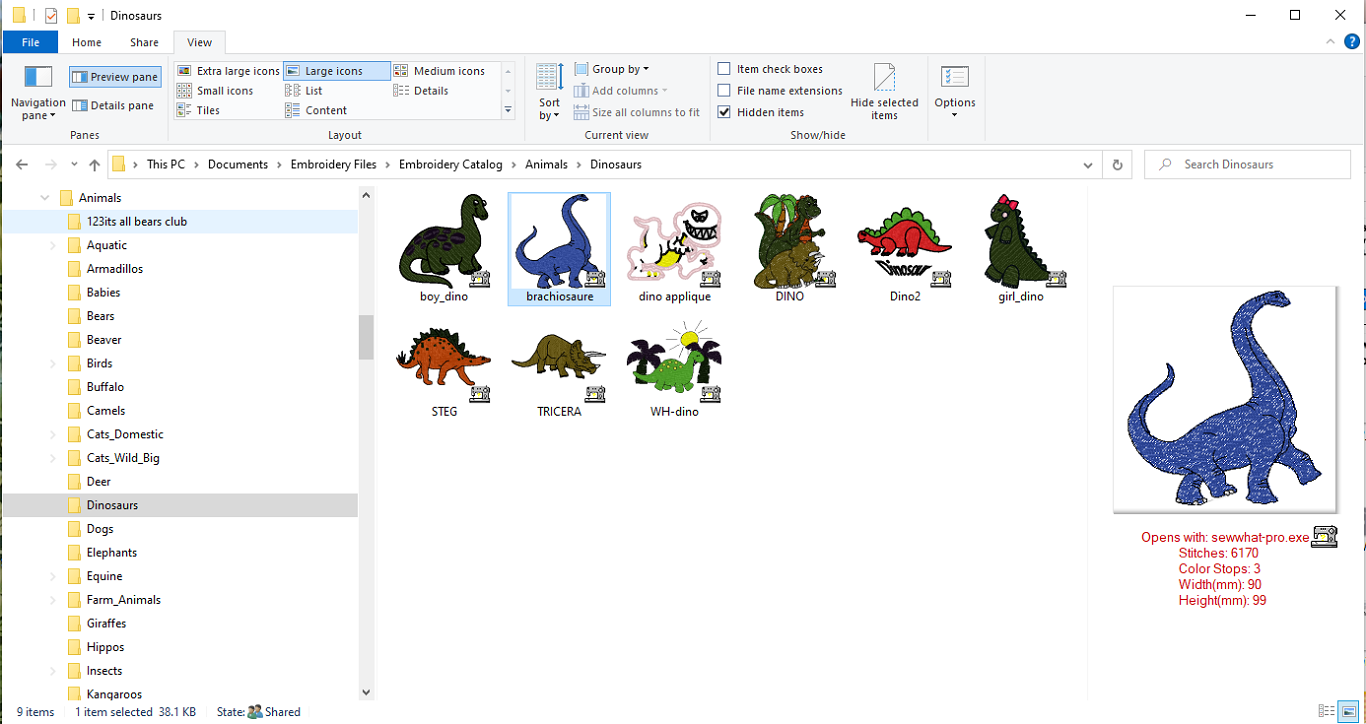Enable Item check boxes

(724, 68)
